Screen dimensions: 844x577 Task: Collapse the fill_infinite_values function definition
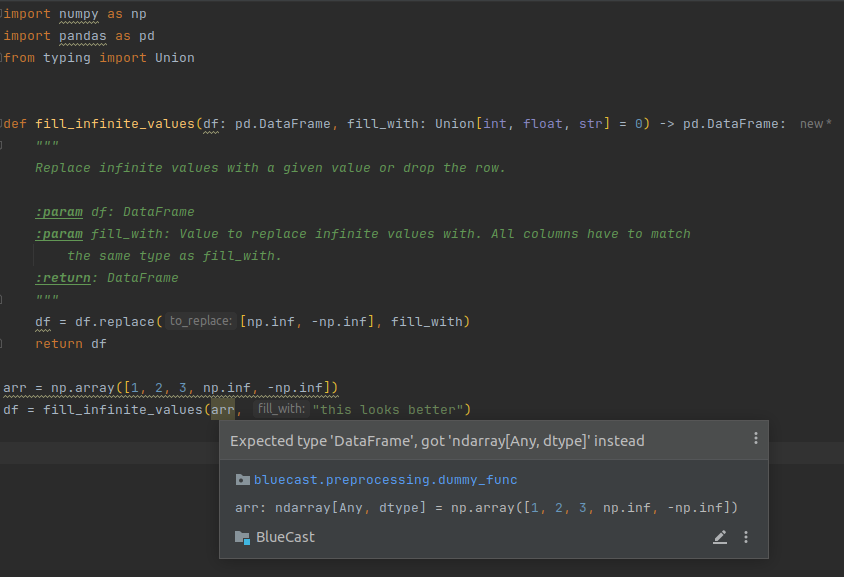pos(3,124)
